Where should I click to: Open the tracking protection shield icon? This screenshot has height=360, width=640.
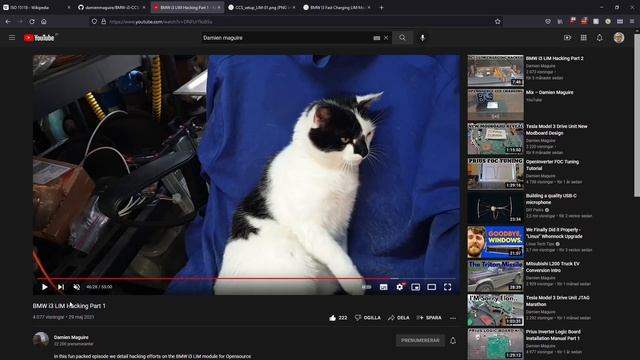[x=94, y=21]
